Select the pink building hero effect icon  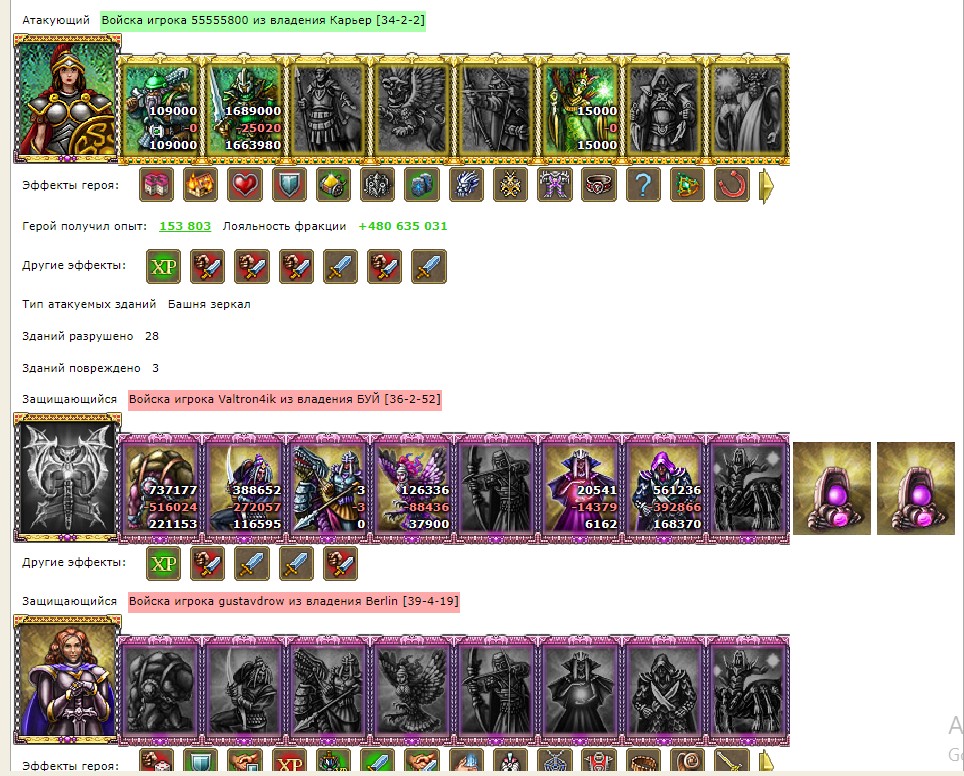156,184
